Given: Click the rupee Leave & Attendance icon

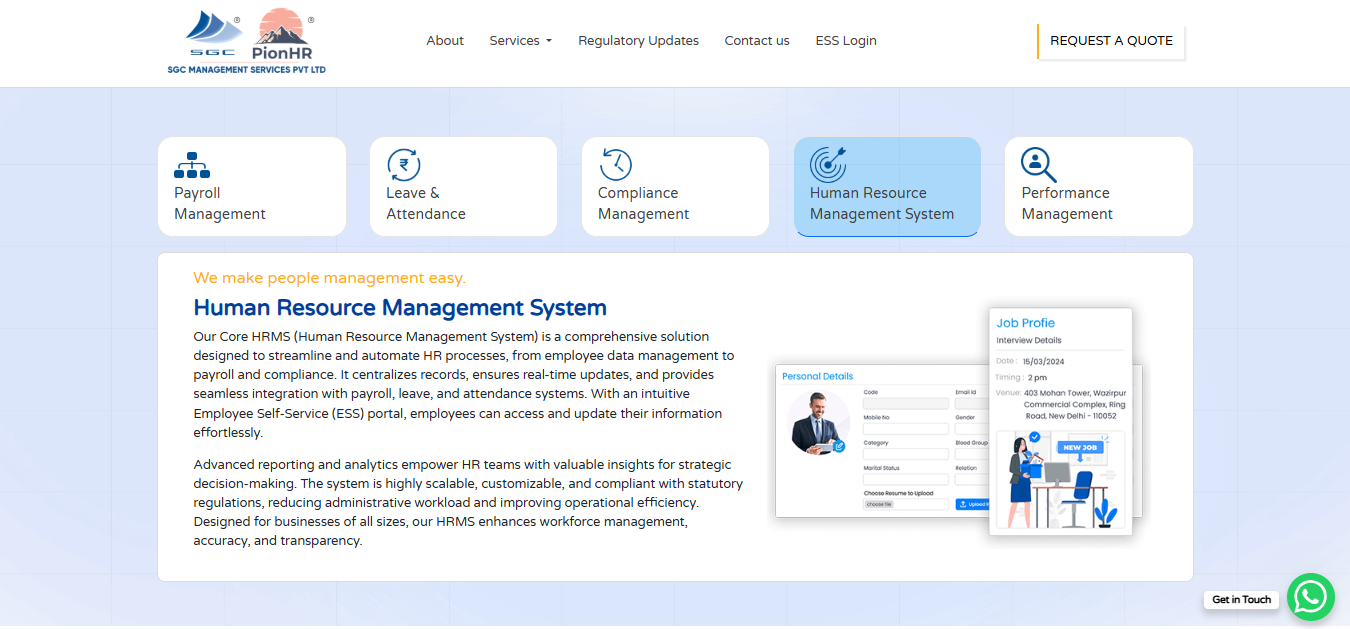Looking at the screenshot, I should (x=403, y=165).
